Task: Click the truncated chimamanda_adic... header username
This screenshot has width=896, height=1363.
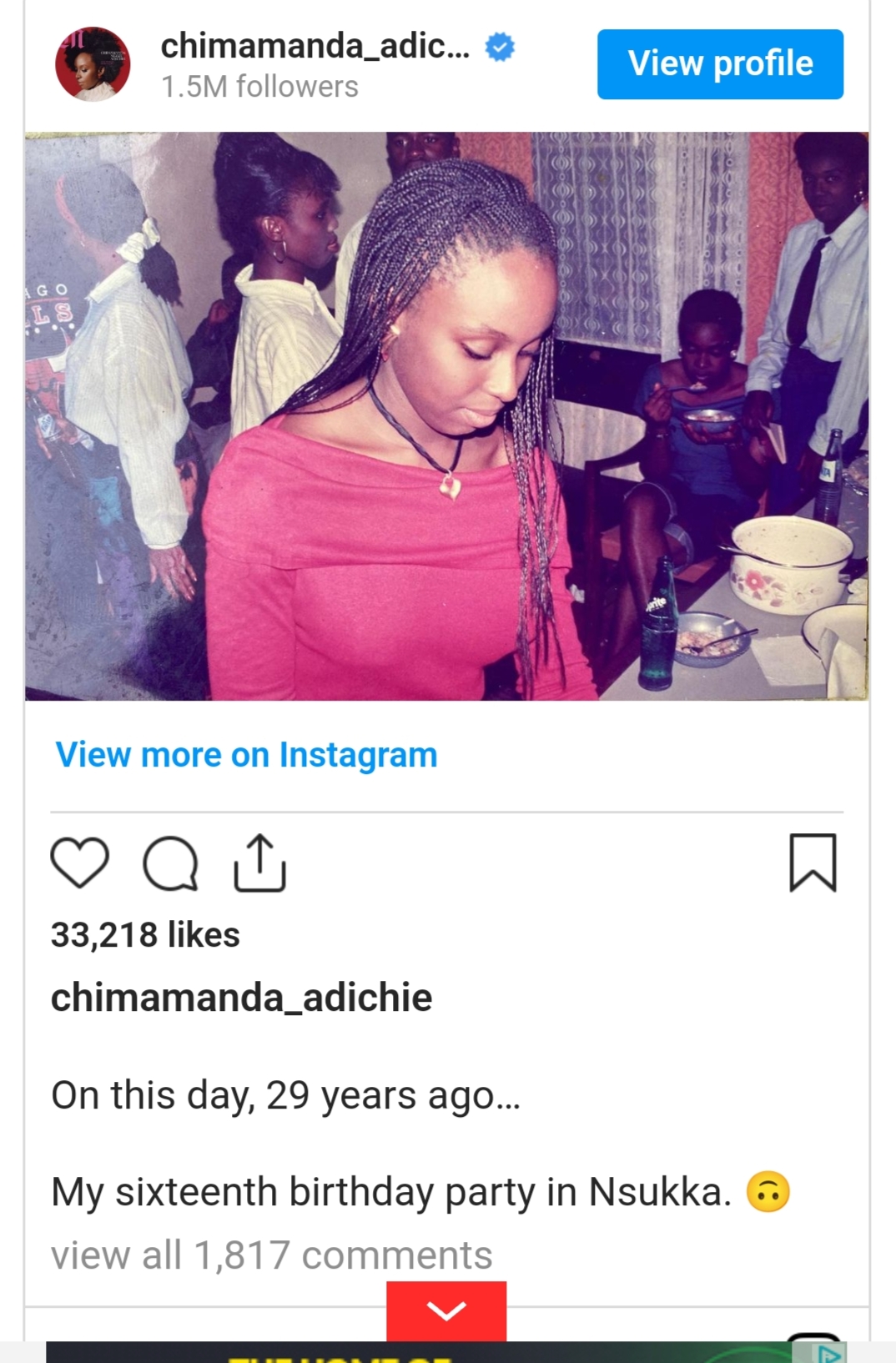Action: click(315, 46)
